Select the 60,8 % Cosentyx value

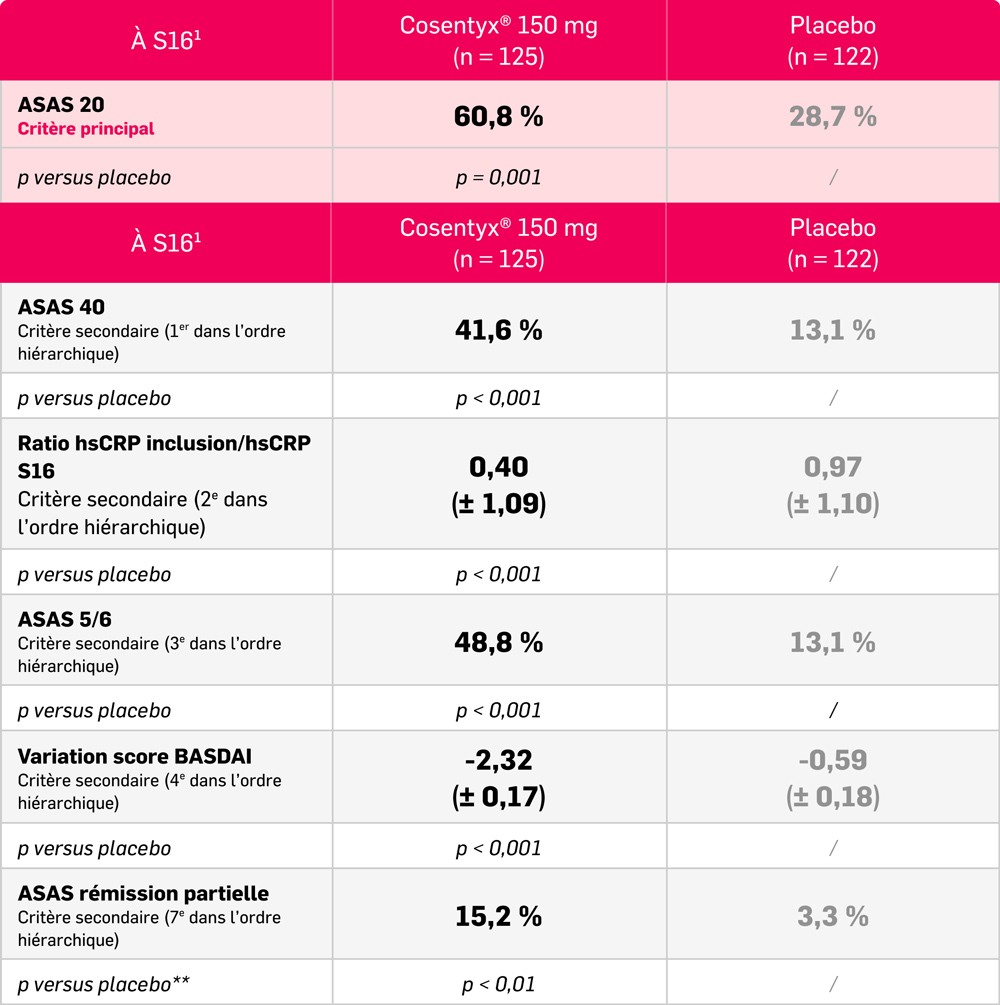(x=499, y=116)
